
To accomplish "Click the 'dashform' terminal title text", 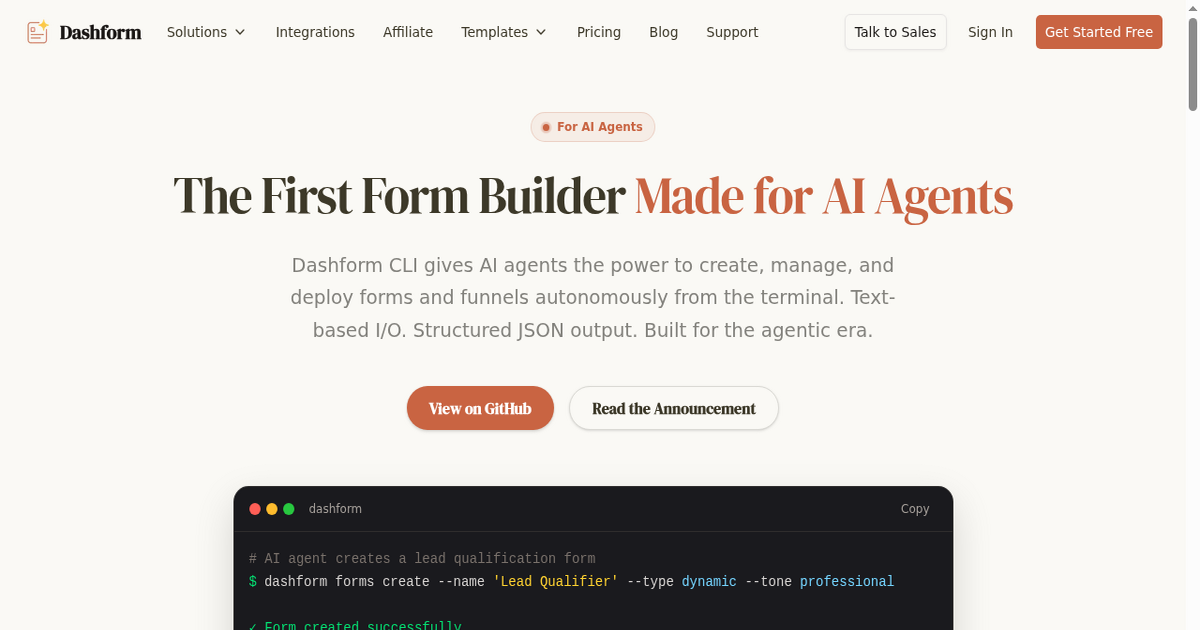I will coord(335,509).
